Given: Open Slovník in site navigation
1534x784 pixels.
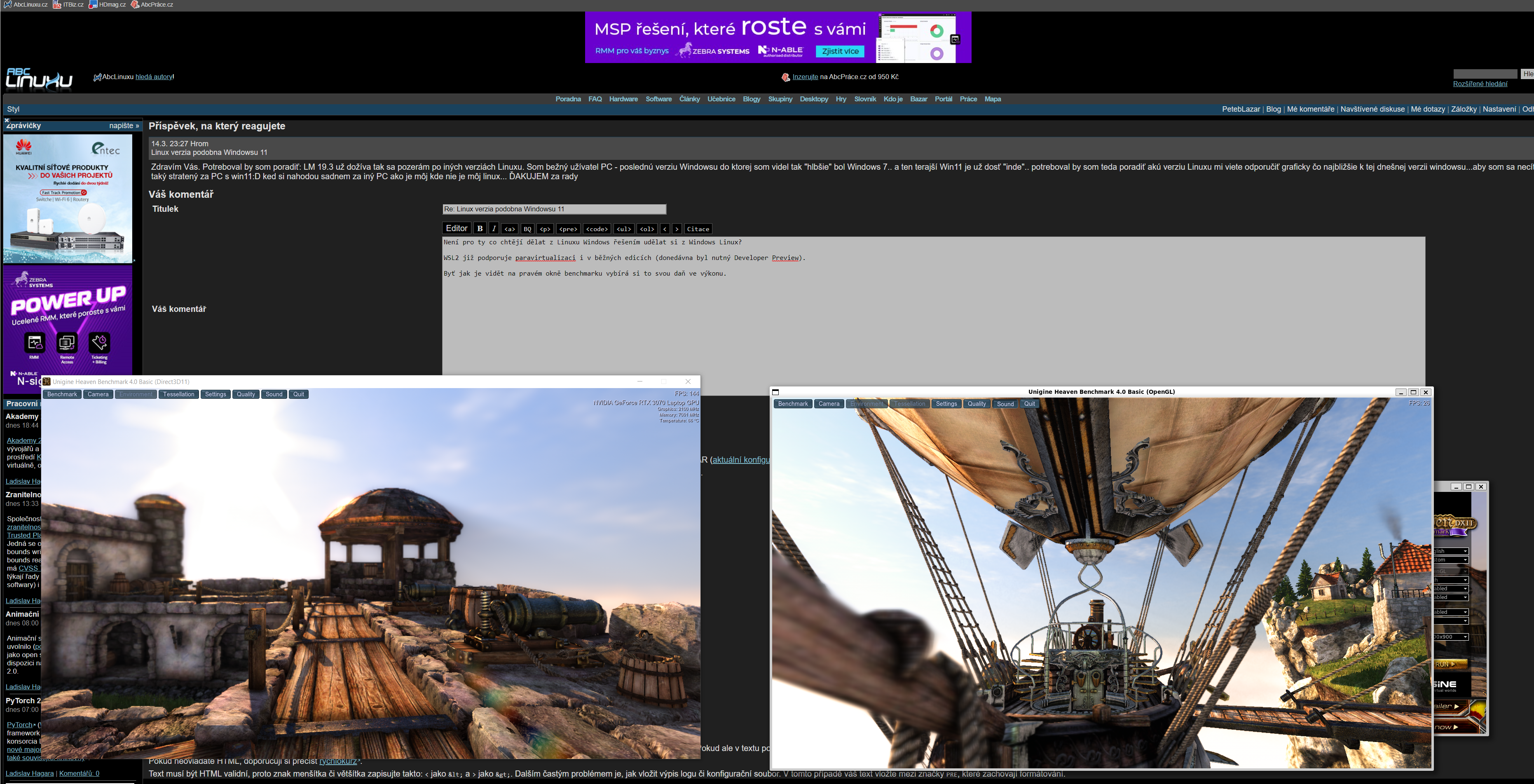Looking at the screenshot, I should [x=865, y=99].
